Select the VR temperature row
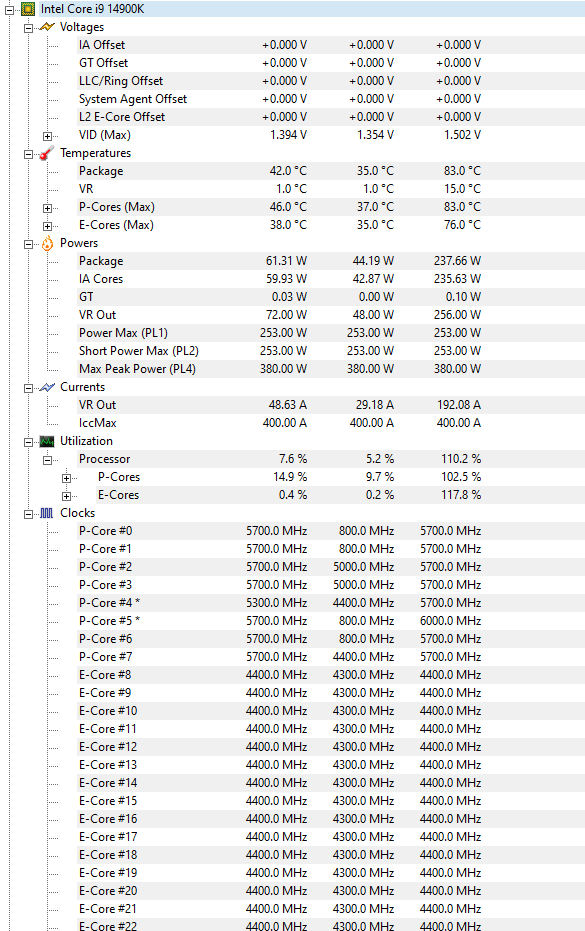 pyautogui.click(x=331, y=189)
